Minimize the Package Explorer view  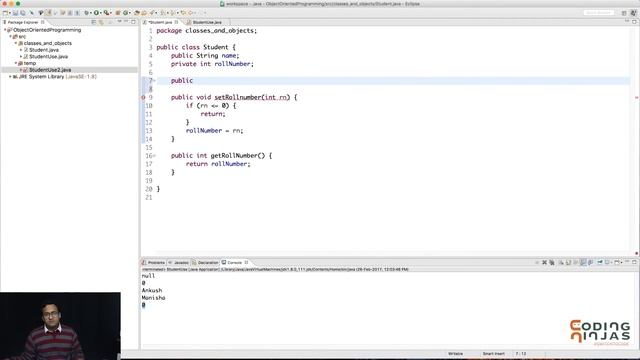[126, 22]
